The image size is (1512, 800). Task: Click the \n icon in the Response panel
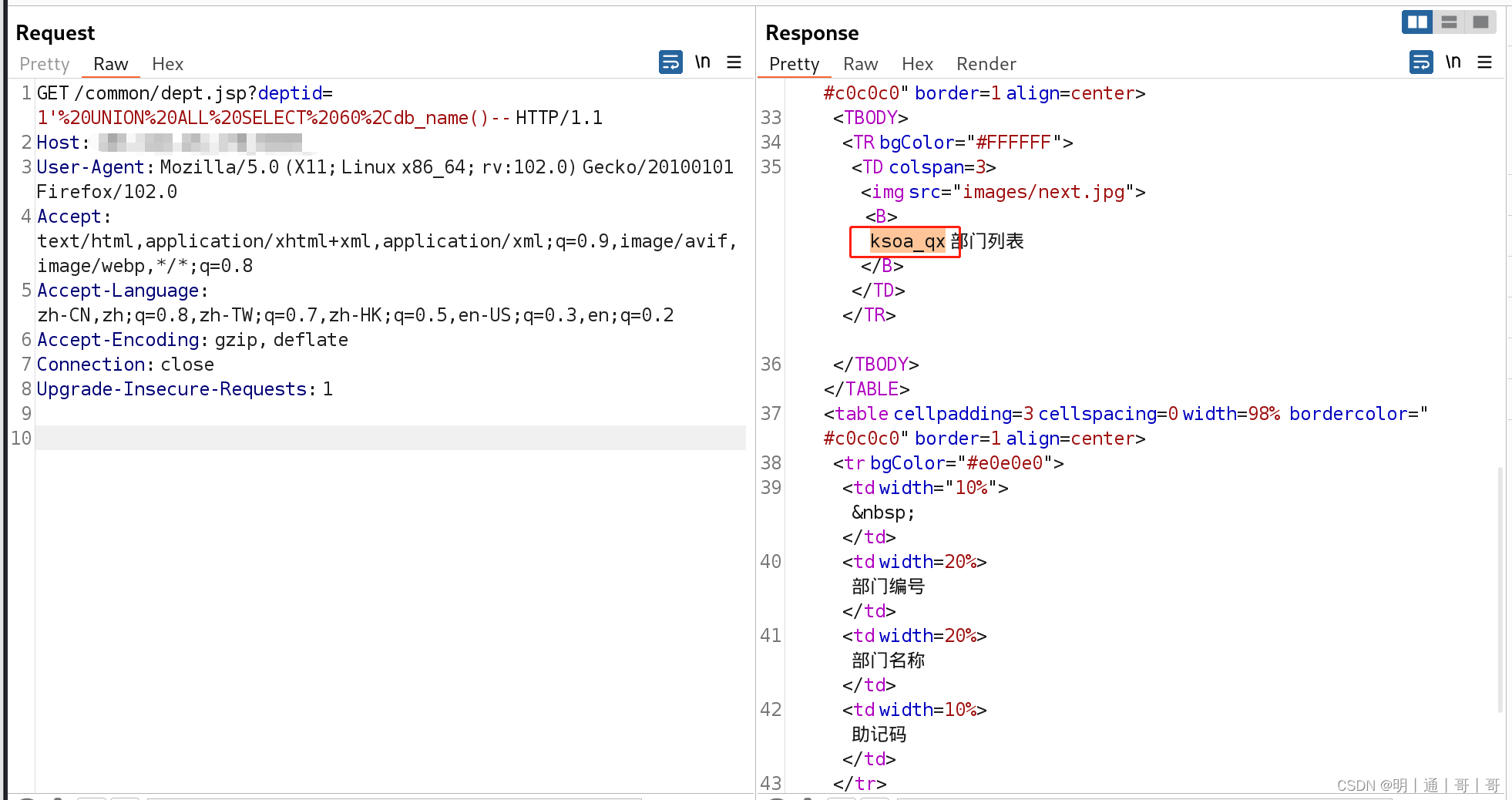[1453, 62]
